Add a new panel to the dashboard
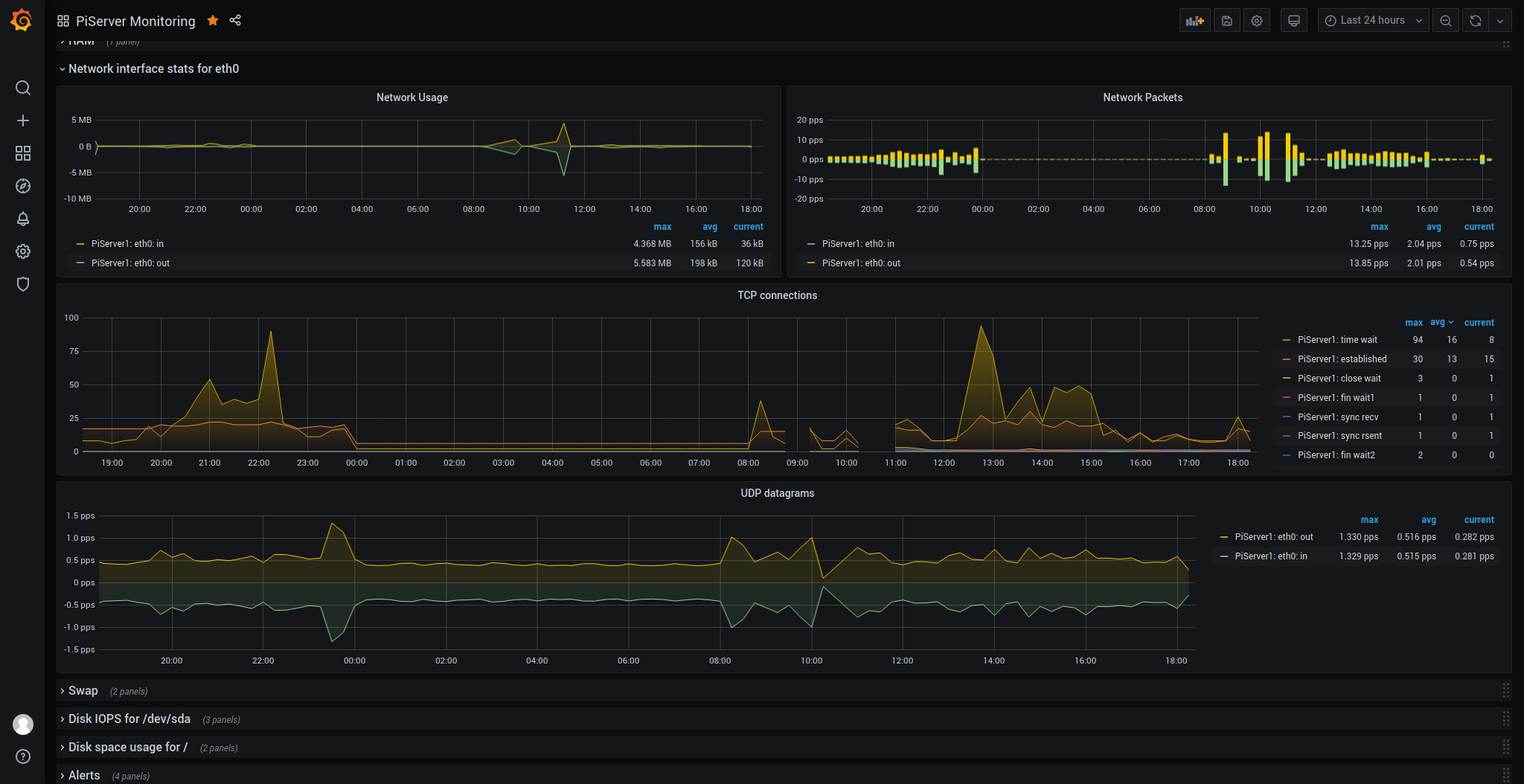Screen dimensions: 1524x784 (1195, 21)
